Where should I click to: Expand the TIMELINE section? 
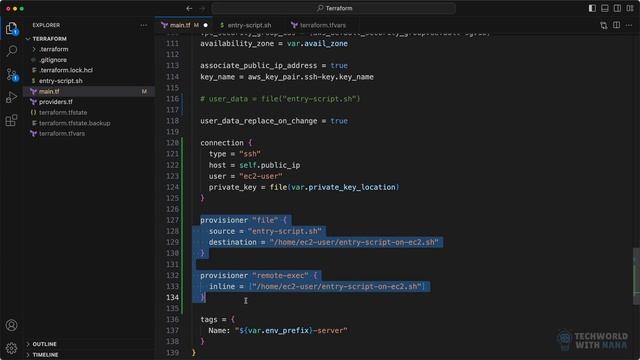point(45,355)
